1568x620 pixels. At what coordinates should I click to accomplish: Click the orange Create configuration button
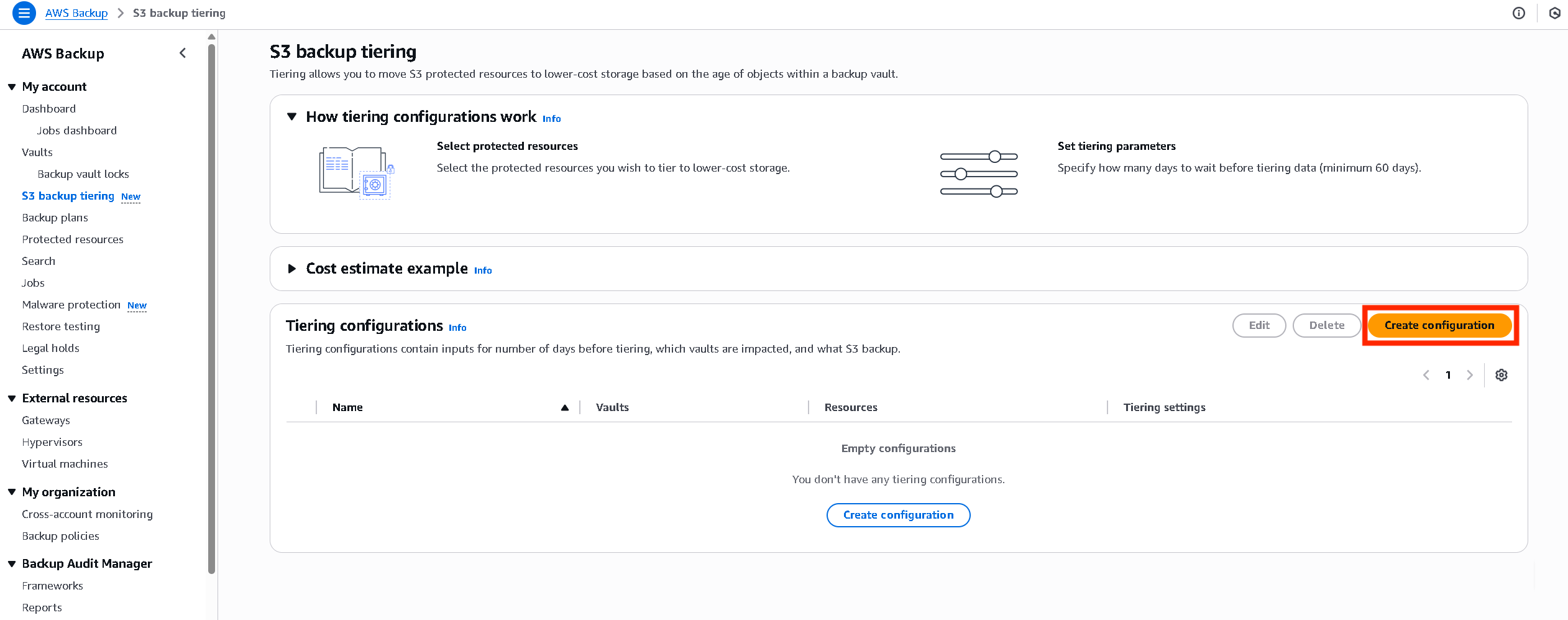pyautogui.click(x=1439, y=325)
